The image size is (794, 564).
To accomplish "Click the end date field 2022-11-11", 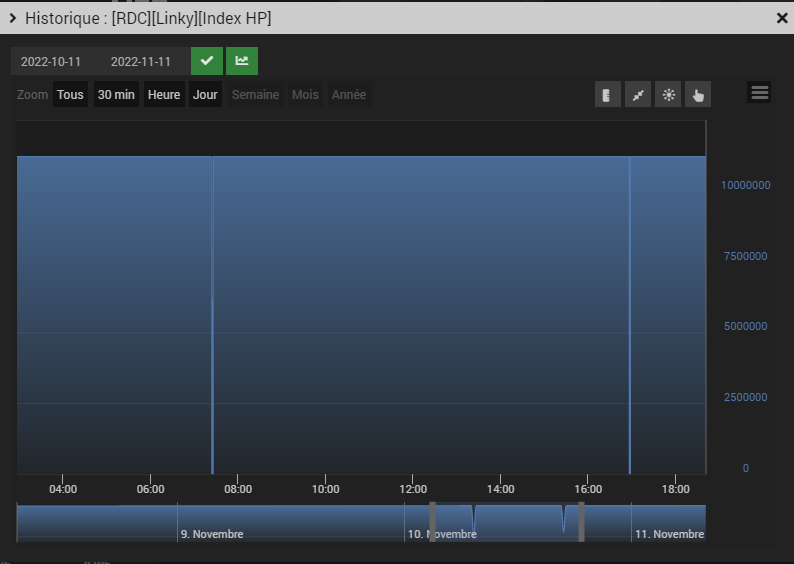I will click(x=140, y=61).
